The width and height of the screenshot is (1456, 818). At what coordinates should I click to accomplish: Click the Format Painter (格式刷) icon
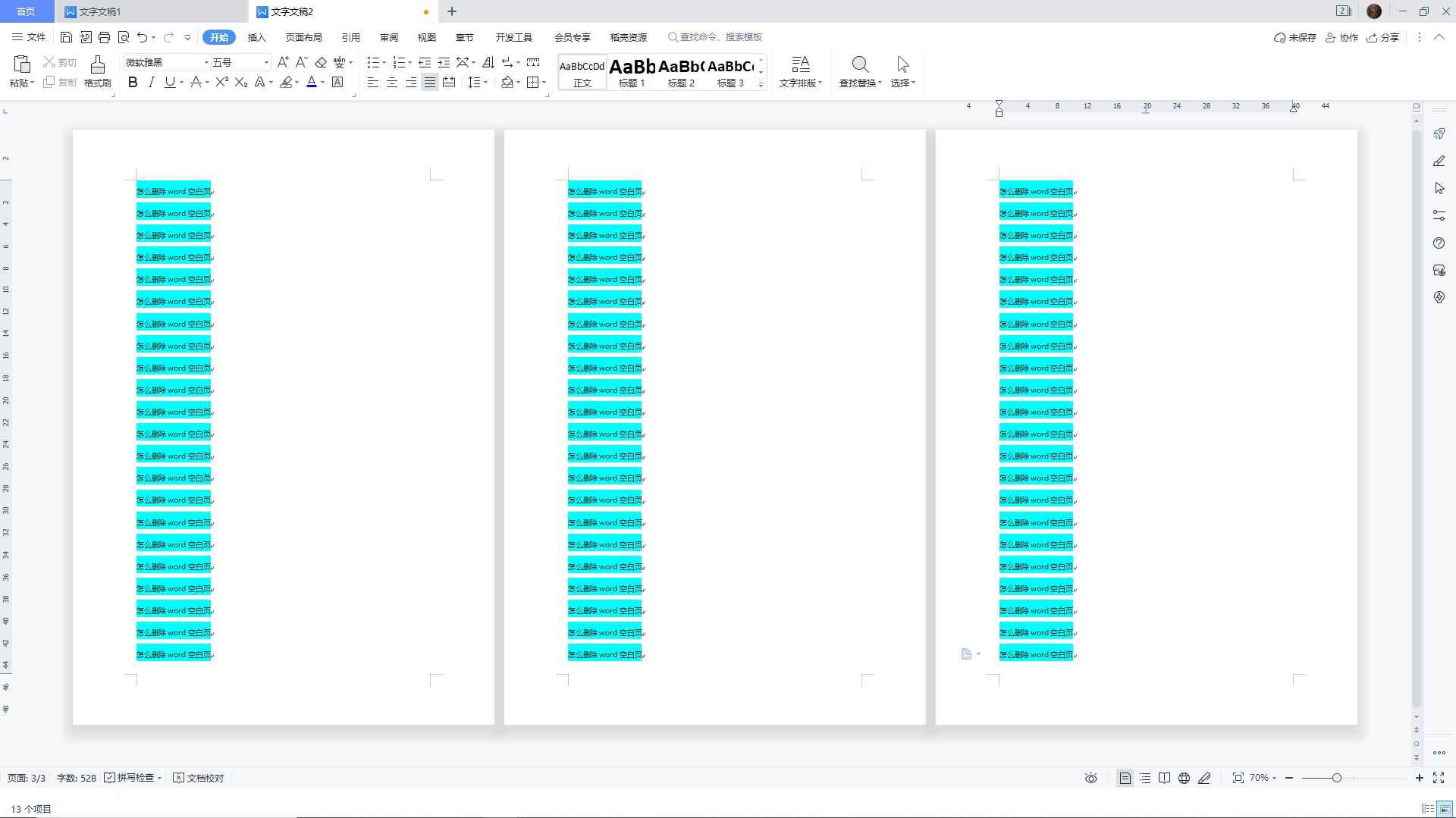(x=97, y=65)
